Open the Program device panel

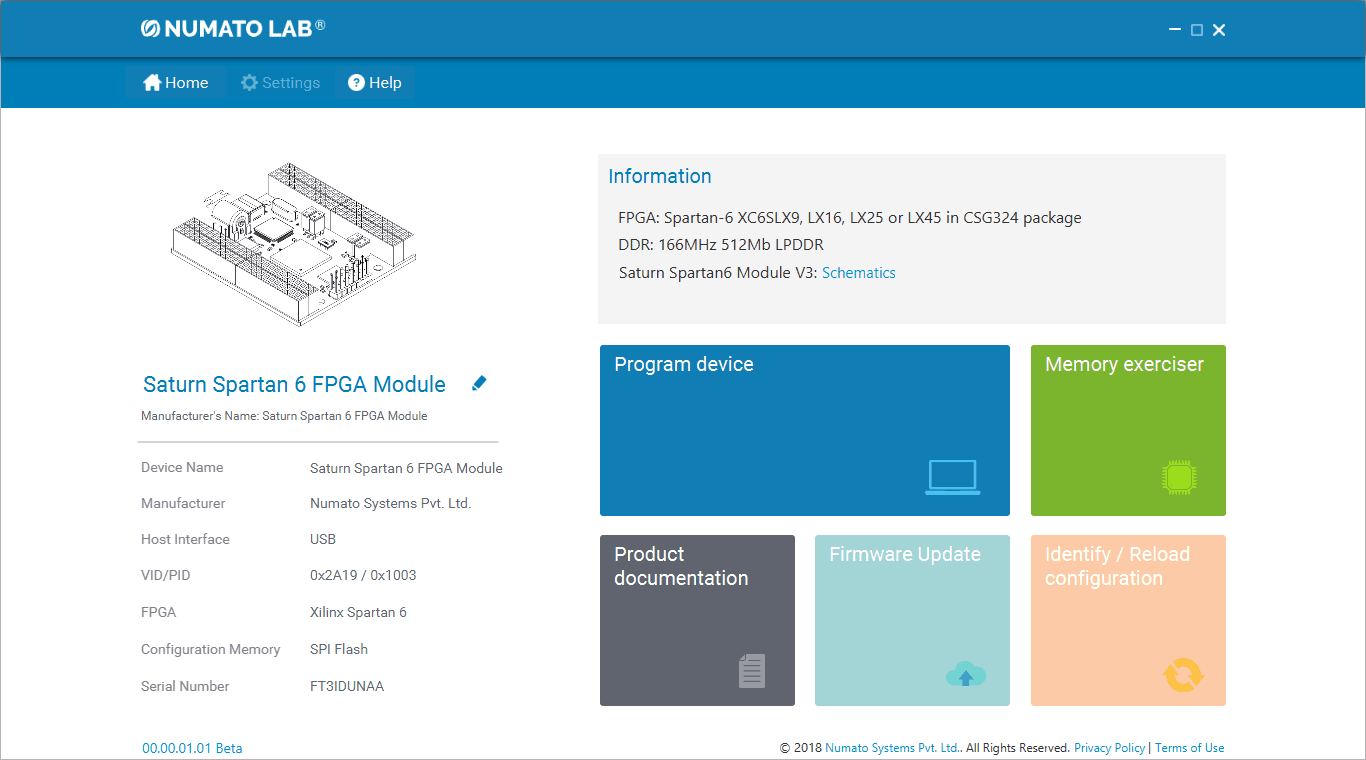805,430
